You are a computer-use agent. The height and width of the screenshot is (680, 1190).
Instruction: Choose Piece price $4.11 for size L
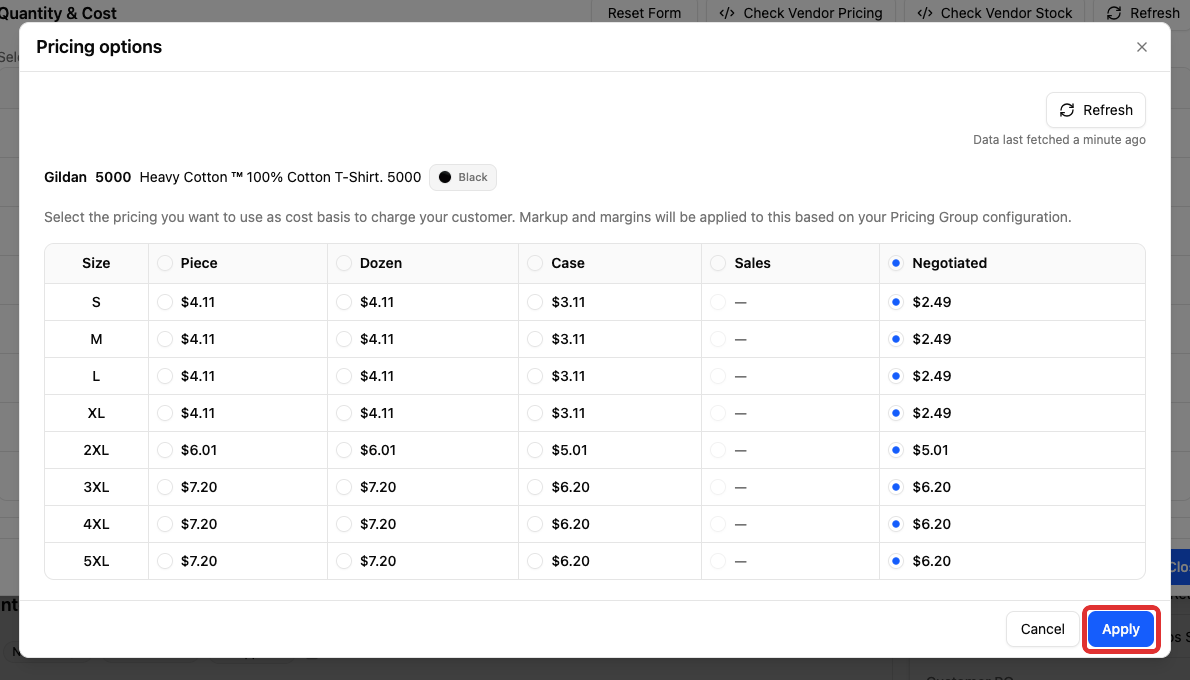click(165, 376)
